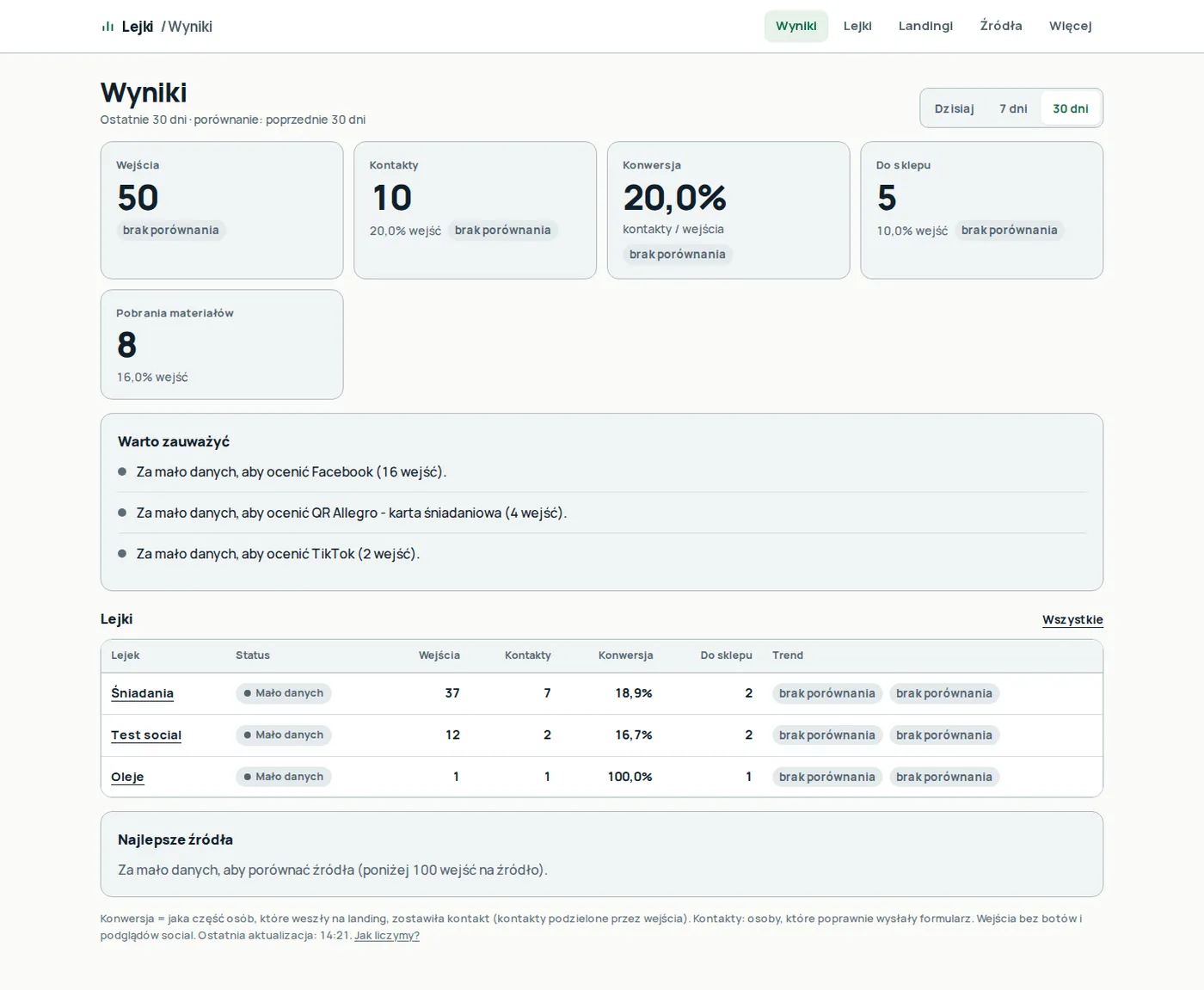Click the Trend column header
The image size is (1204, 990).
788,655
